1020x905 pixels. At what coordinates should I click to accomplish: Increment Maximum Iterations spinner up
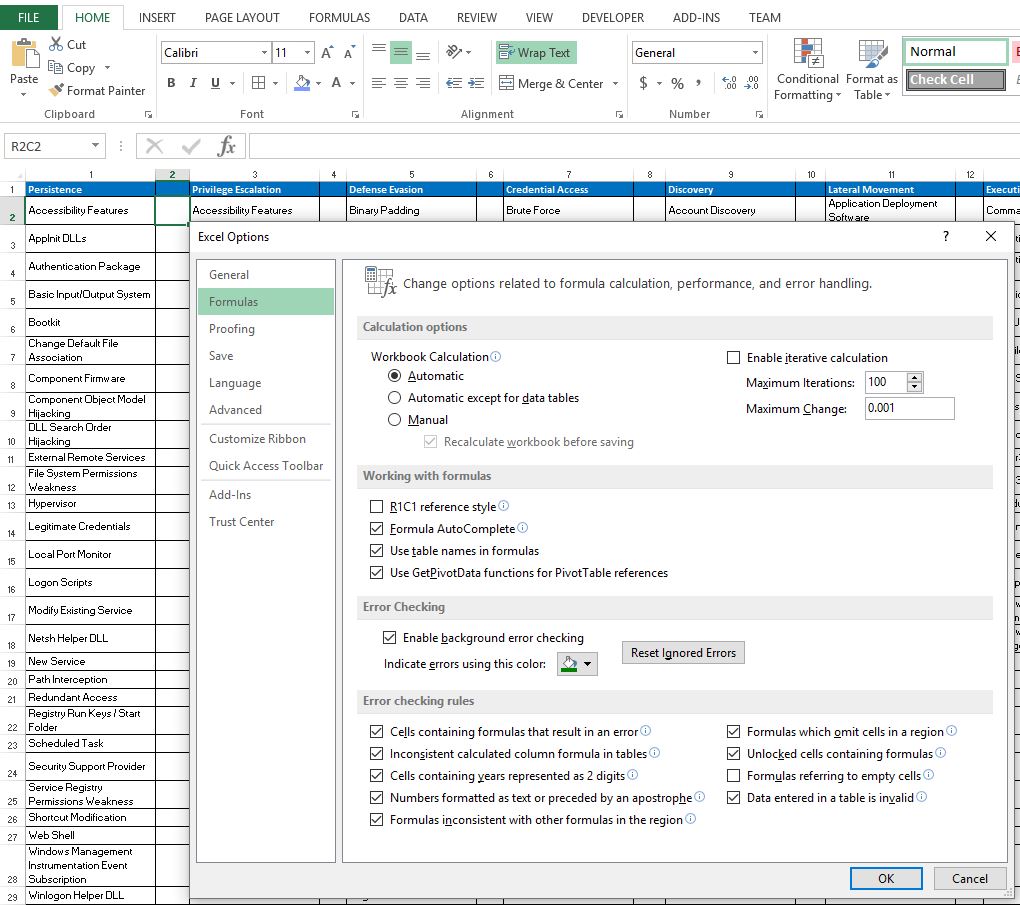click(x=915, y=377)
